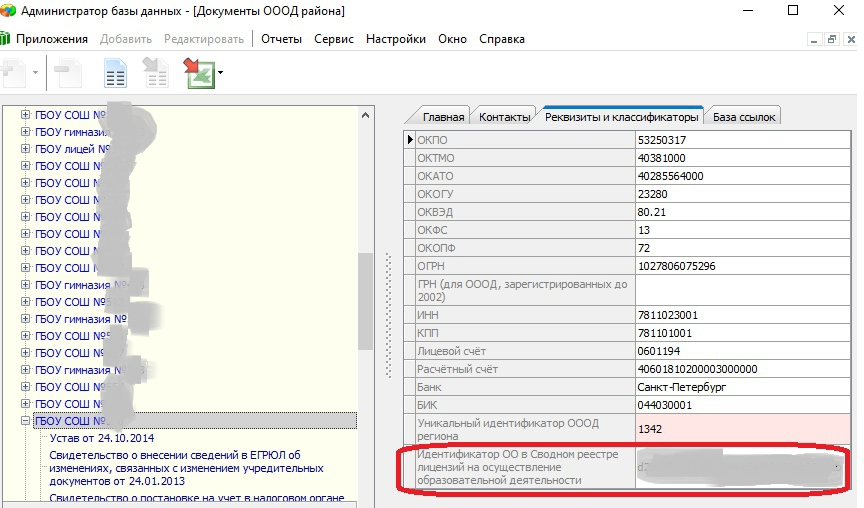Switch to the Главная tab

443,117
